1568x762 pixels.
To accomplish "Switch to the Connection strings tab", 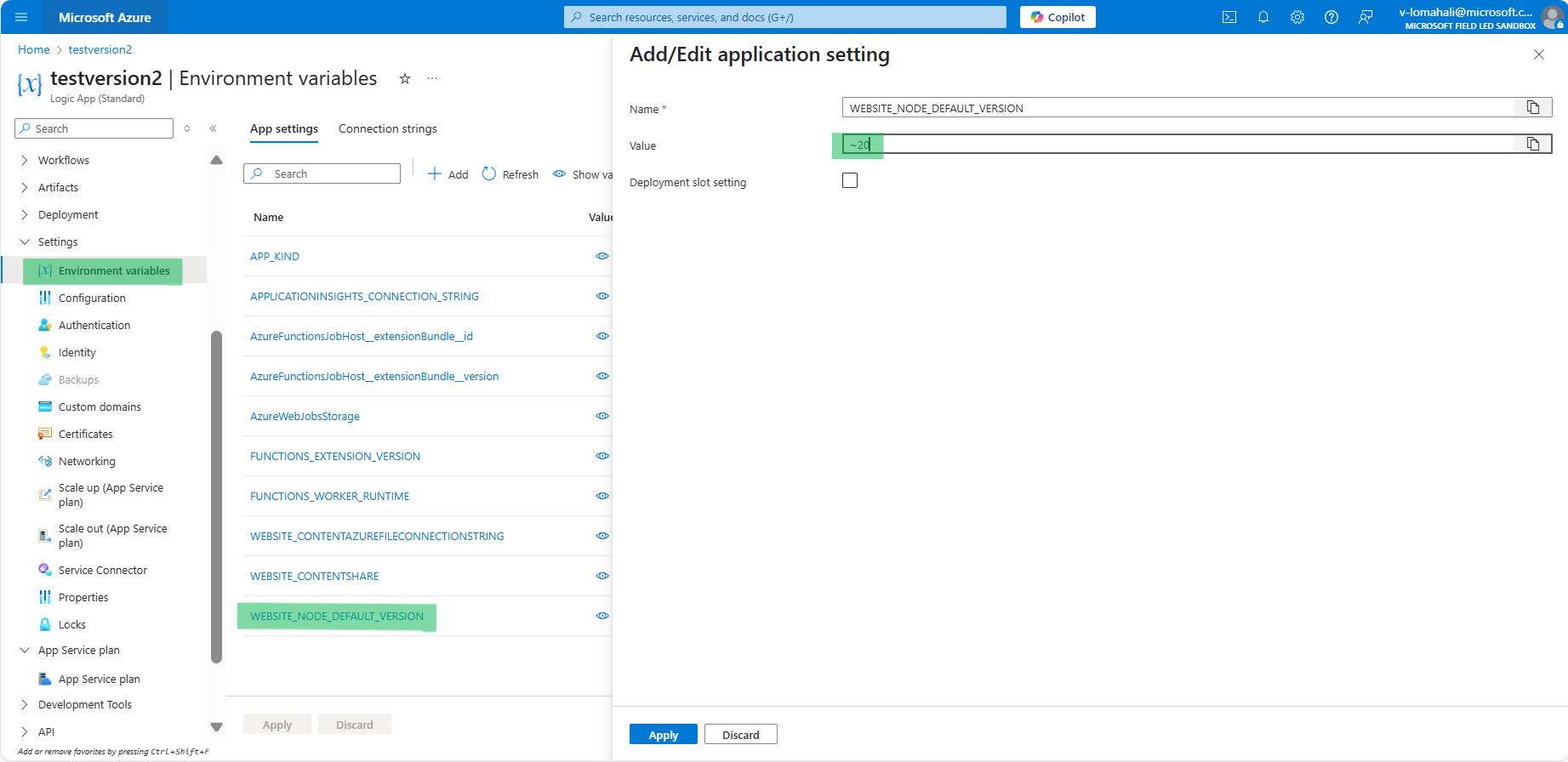I will 388,128.
